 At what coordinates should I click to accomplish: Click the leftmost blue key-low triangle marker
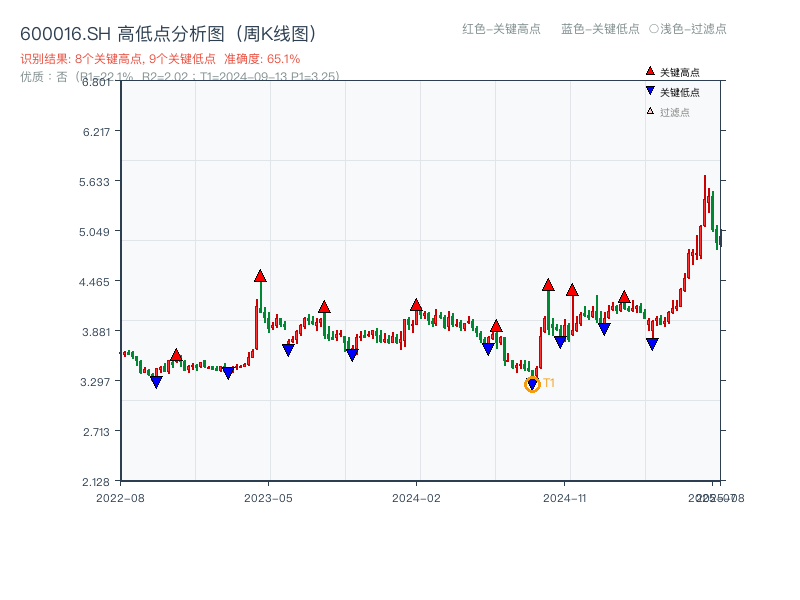tap(156, 382)
